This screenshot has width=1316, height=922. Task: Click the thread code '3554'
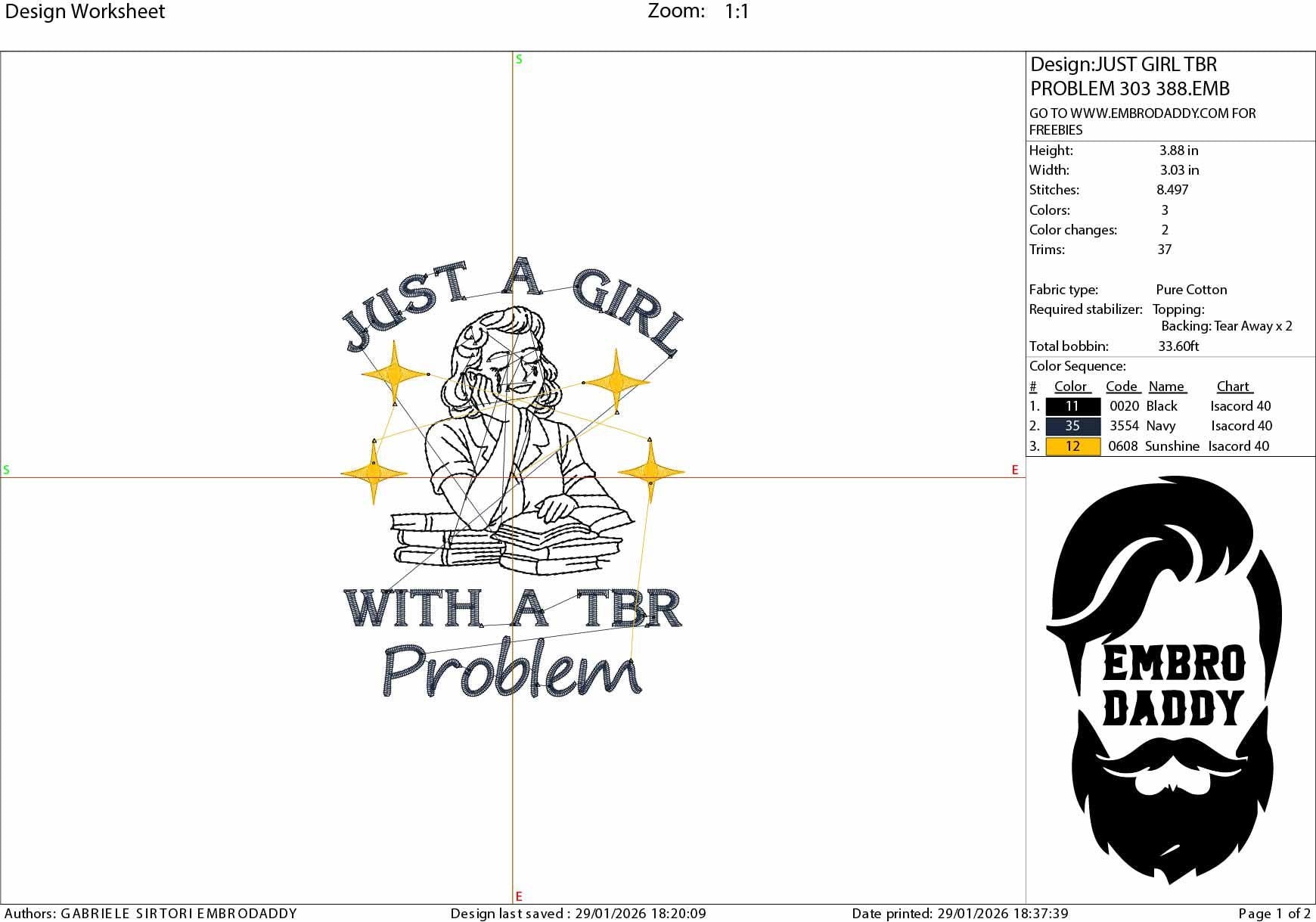[x=1124, y=426]
